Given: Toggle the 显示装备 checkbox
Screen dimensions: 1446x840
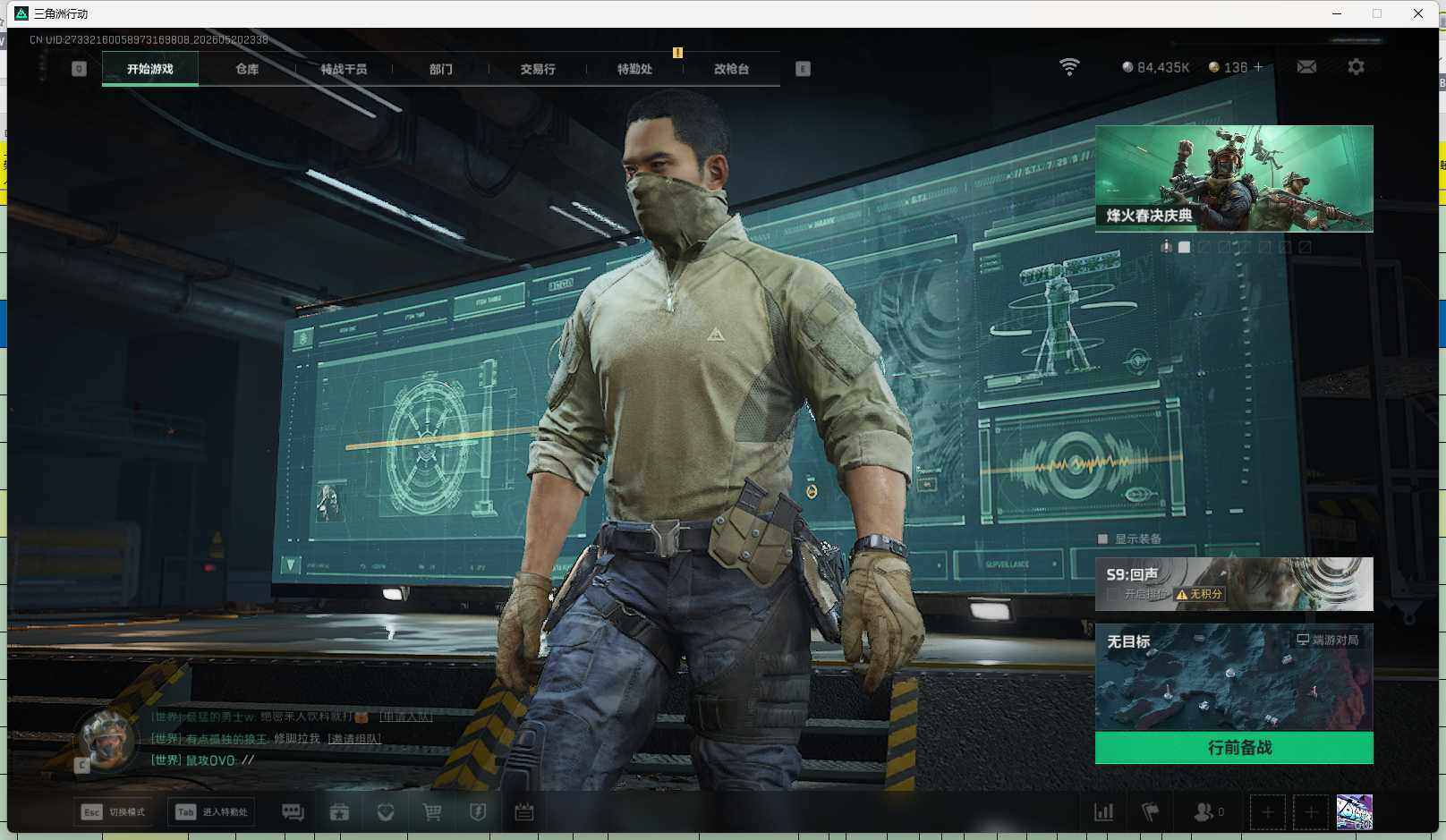Looking at the screenshot, I should click(x=1102, y=539).
